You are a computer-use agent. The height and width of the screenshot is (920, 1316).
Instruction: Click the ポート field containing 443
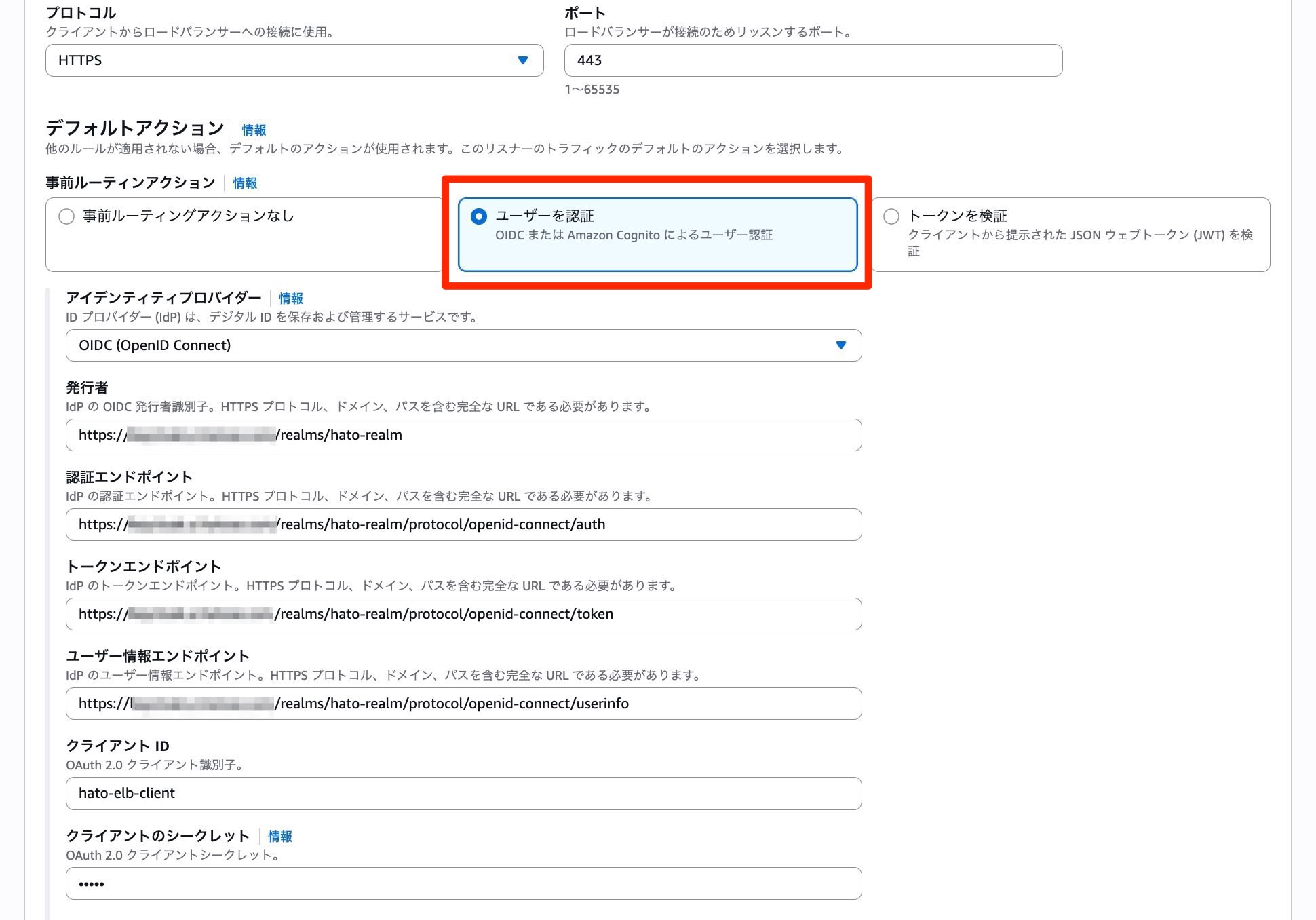813,60
